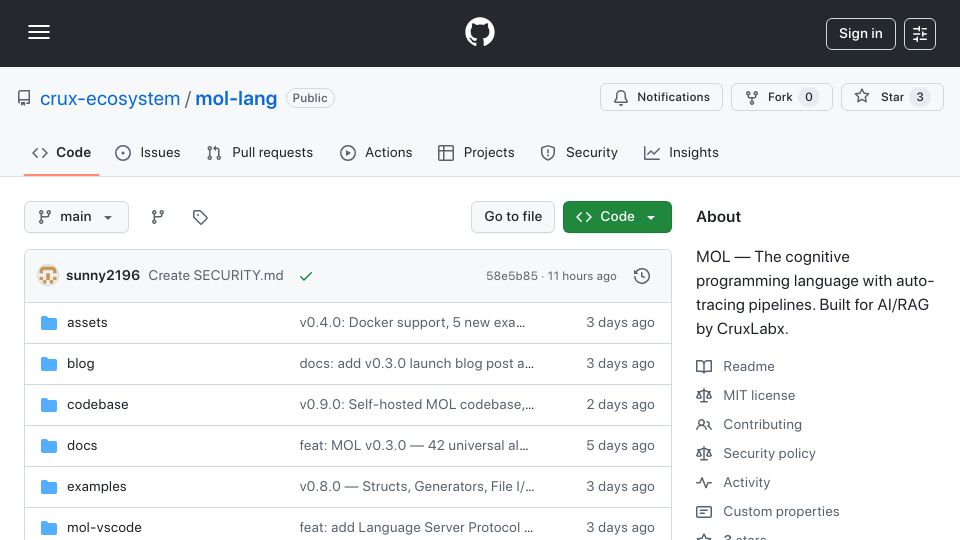Go to GitHub homepage via Octocat logo
Screen dimensions: 960x540
[x=479, y=32]
